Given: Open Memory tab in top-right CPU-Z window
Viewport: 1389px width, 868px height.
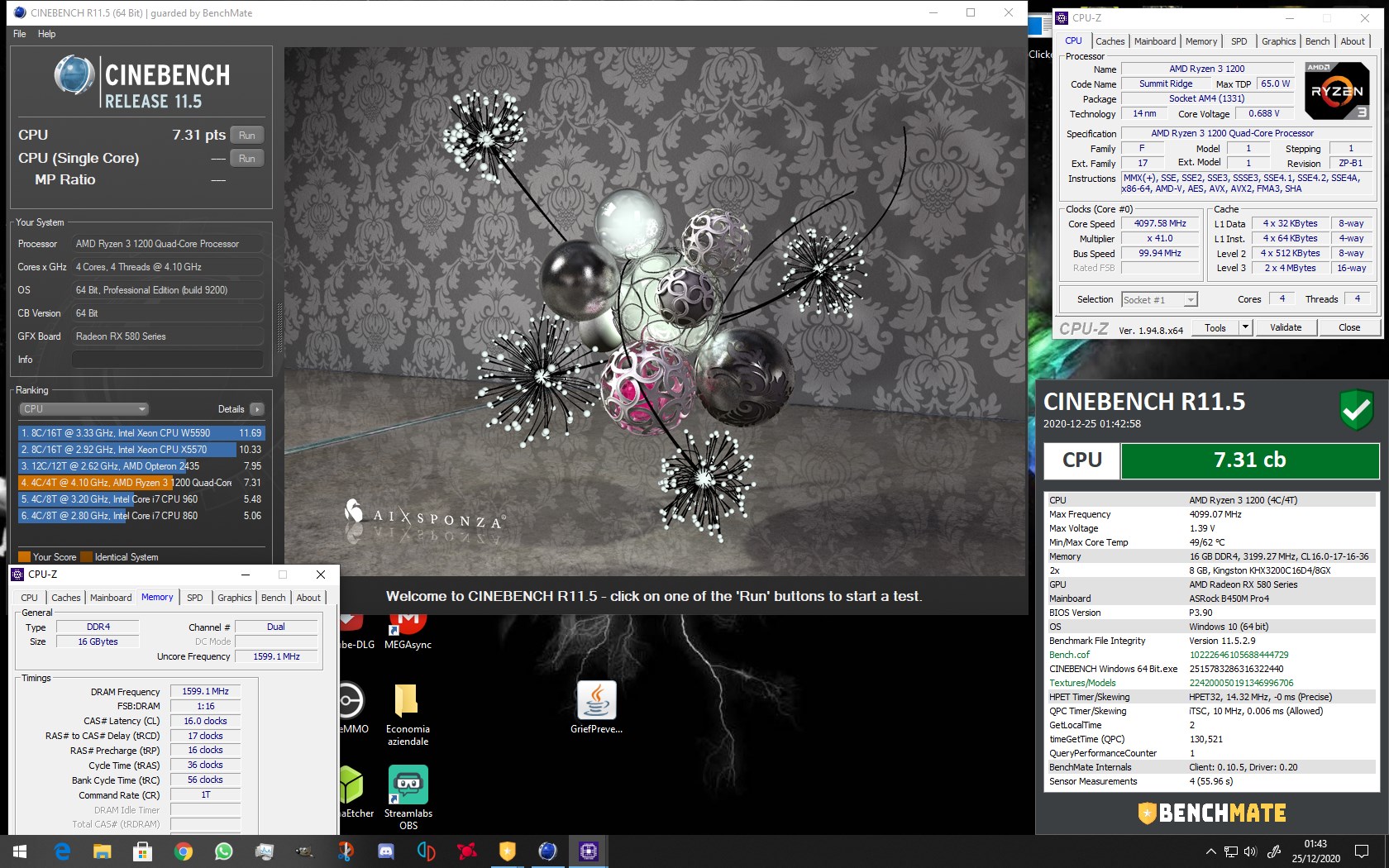Looking at the screenshot, I should pyautogui.click(x=1201, y=41).
